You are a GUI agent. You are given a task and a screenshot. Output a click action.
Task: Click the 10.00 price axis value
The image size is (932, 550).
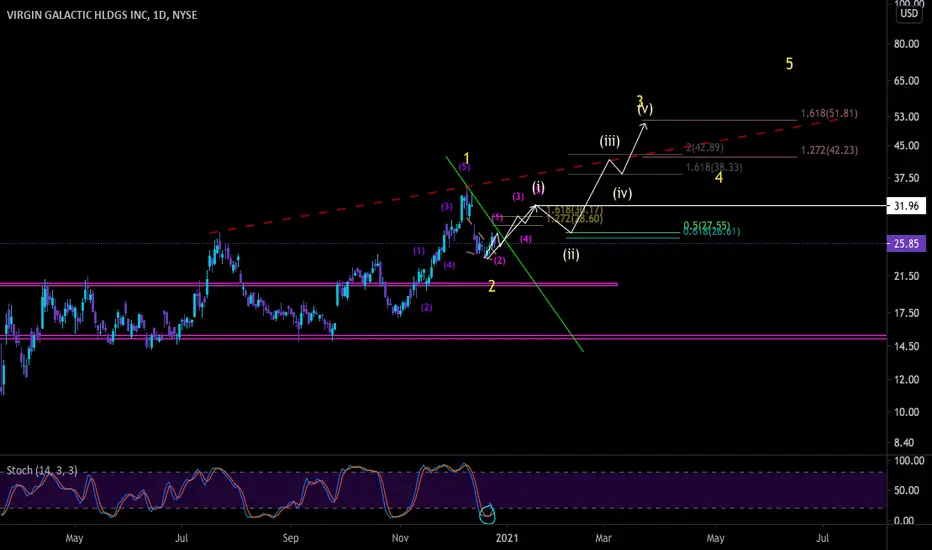(906, 412)
